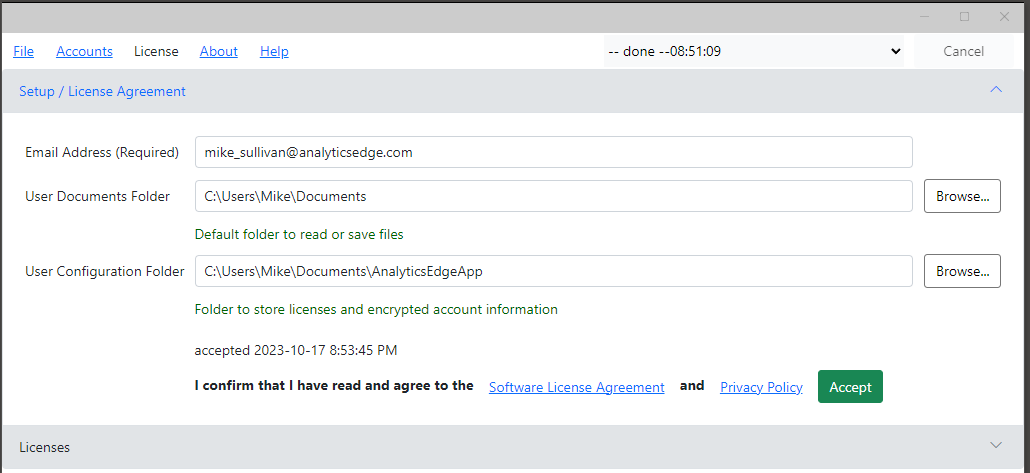Viewport: 1030px width, 473px height.
Task: Open the Software License Agreement link
Action: (577, 388)
